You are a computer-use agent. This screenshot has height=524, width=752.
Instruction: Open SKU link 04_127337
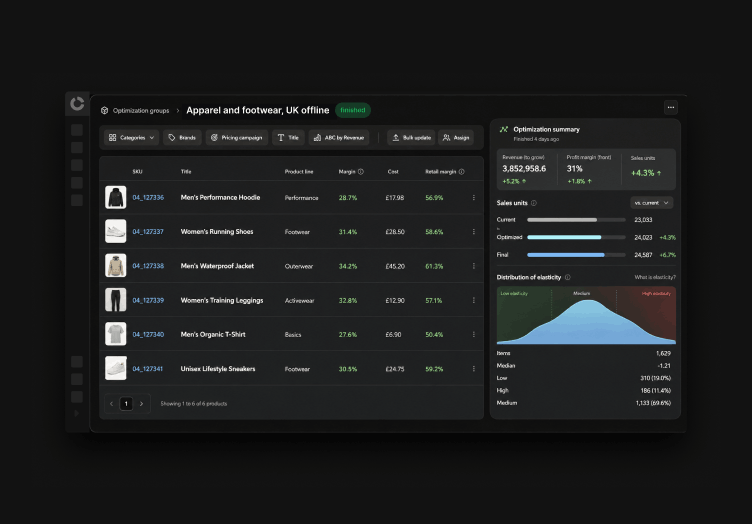click(148, 232)
